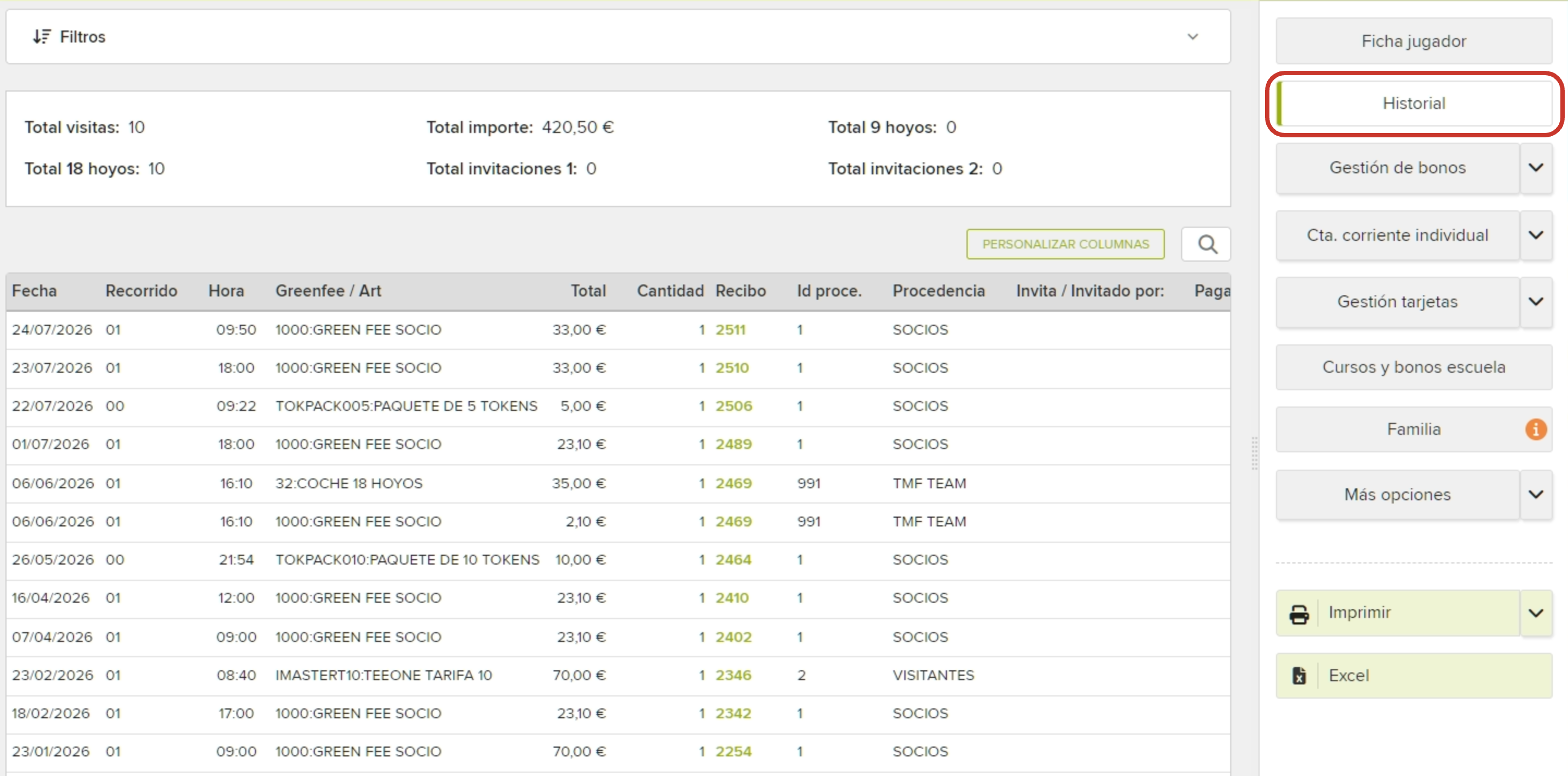Image resolution: width=1568 pixels, height=776 pixels.
Task: Open the Ficha jugador tab
Action: (x=1413, y=41)
